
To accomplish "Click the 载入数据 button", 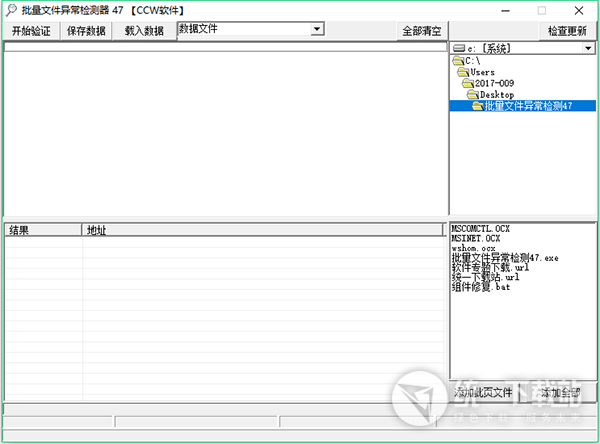I will (144, 31).
